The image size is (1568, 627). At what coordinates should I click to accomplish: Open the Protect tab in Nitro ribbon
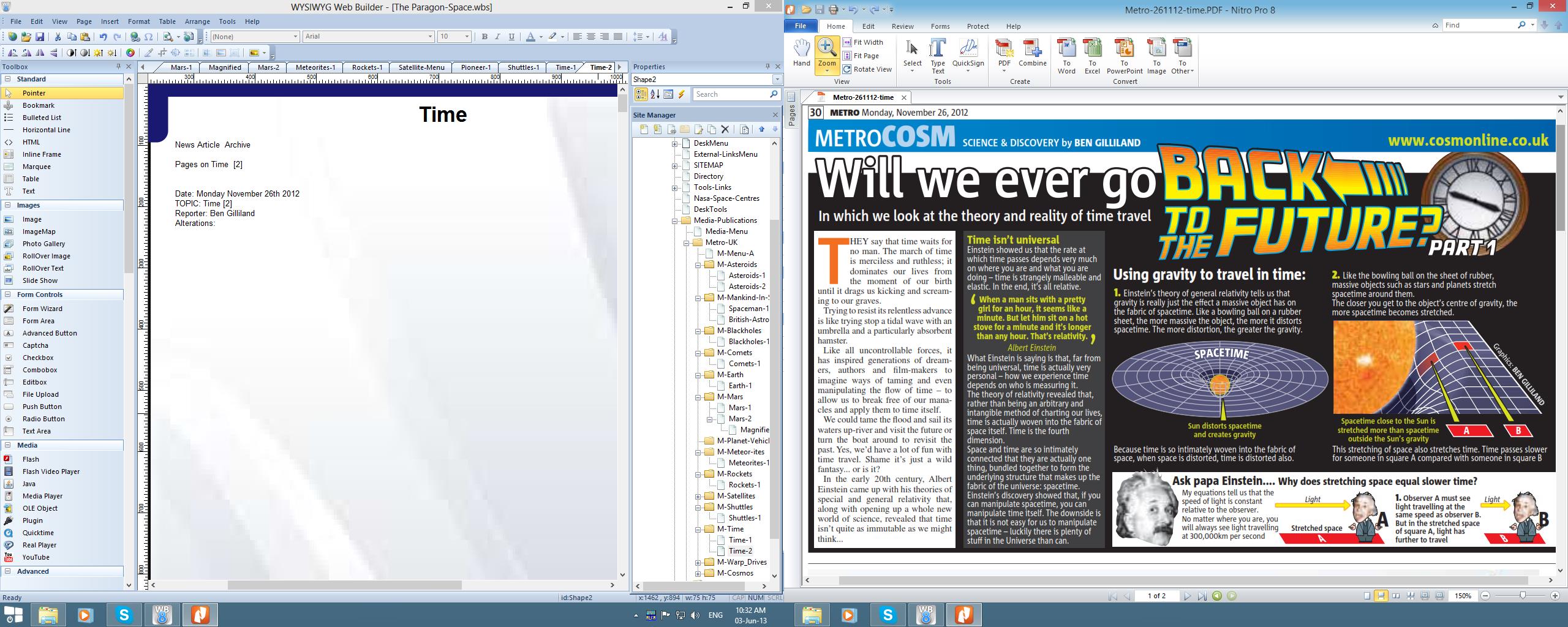click(x=978, y=26)
